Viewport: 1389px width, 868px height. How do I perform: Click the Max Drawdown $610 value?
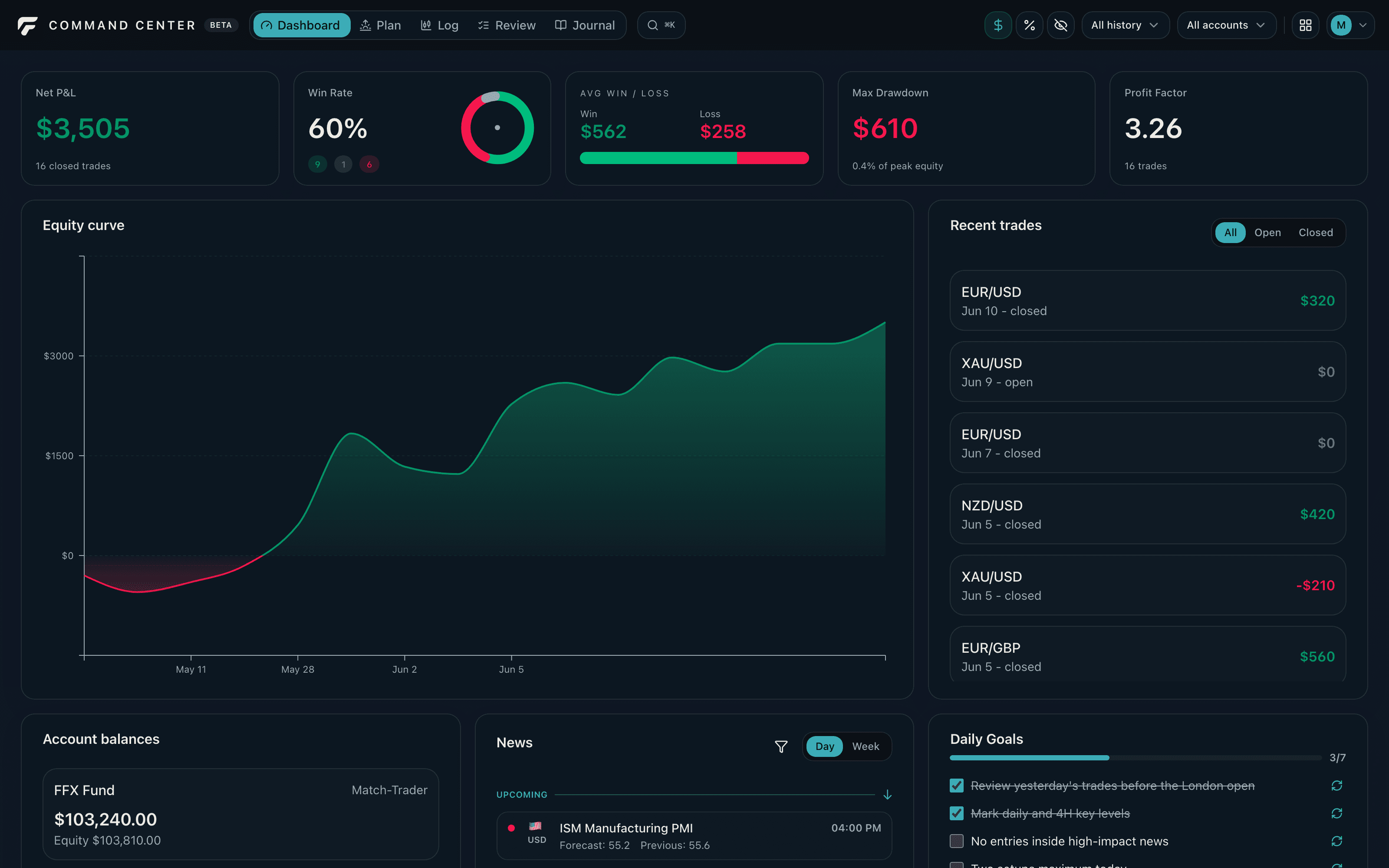(885, 128)
